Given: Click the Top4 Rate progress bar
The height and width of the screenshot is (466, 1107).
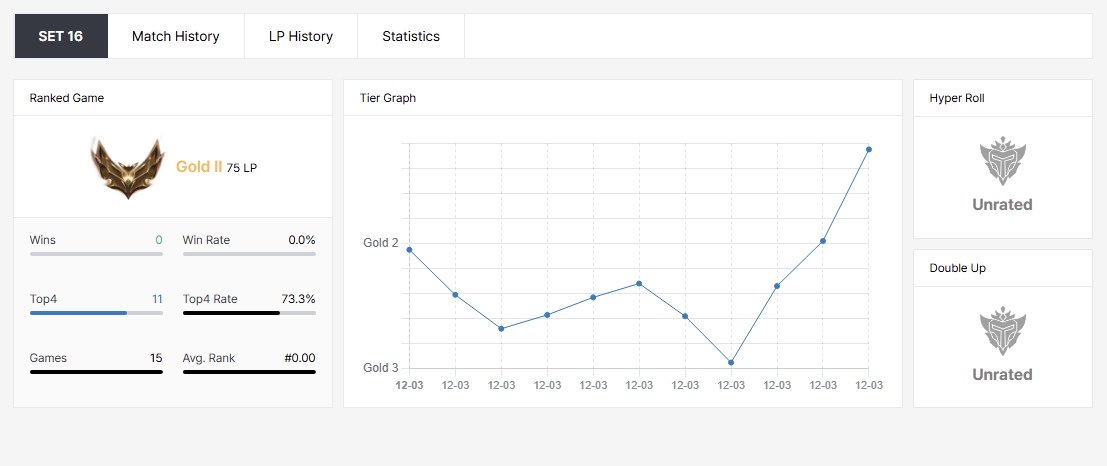Looking at the screenshot, I should pyautogui.click(x=249, y=313).
